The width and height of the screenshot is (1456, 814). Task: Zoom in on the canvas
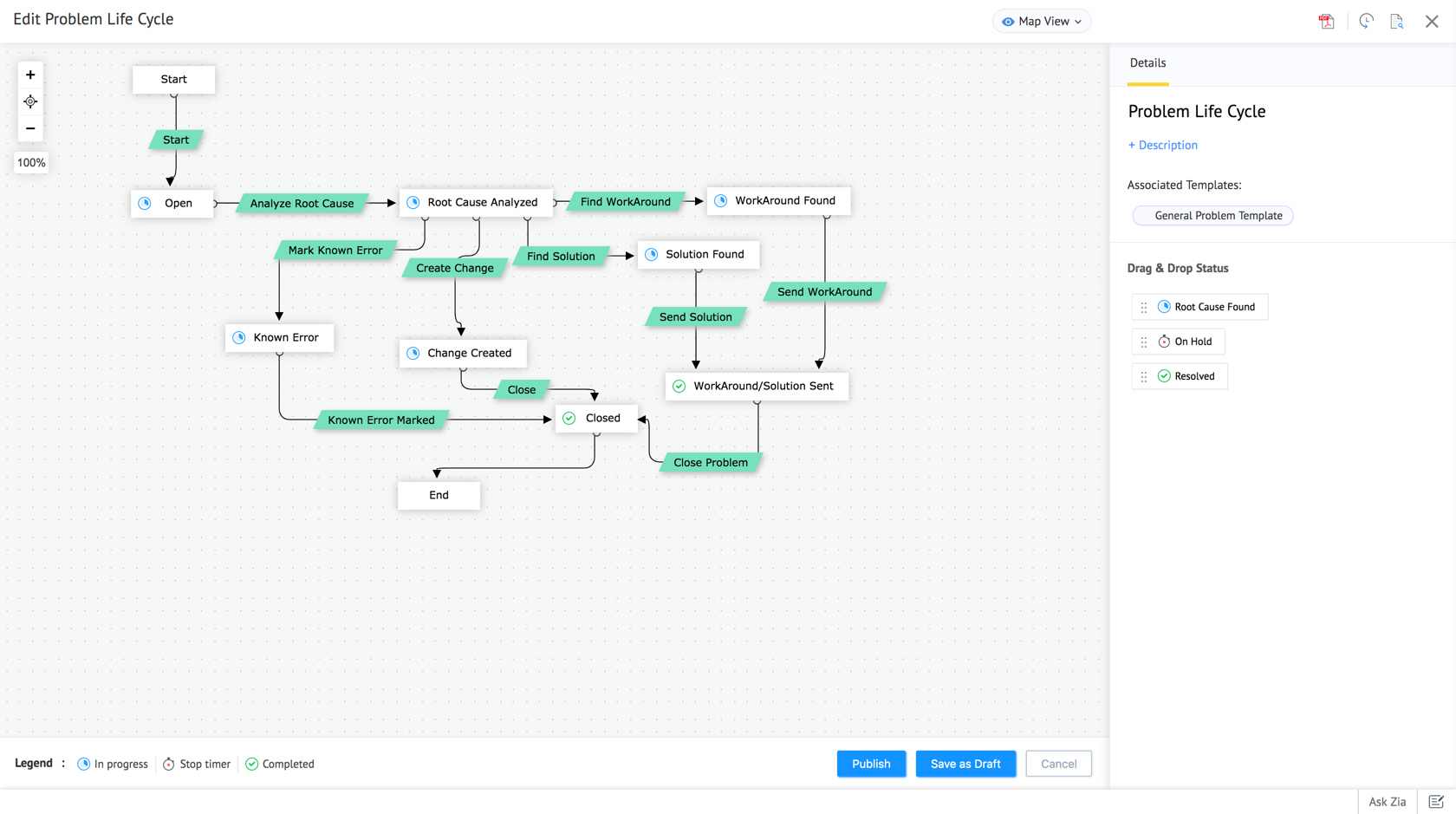[x=30, y=75]
